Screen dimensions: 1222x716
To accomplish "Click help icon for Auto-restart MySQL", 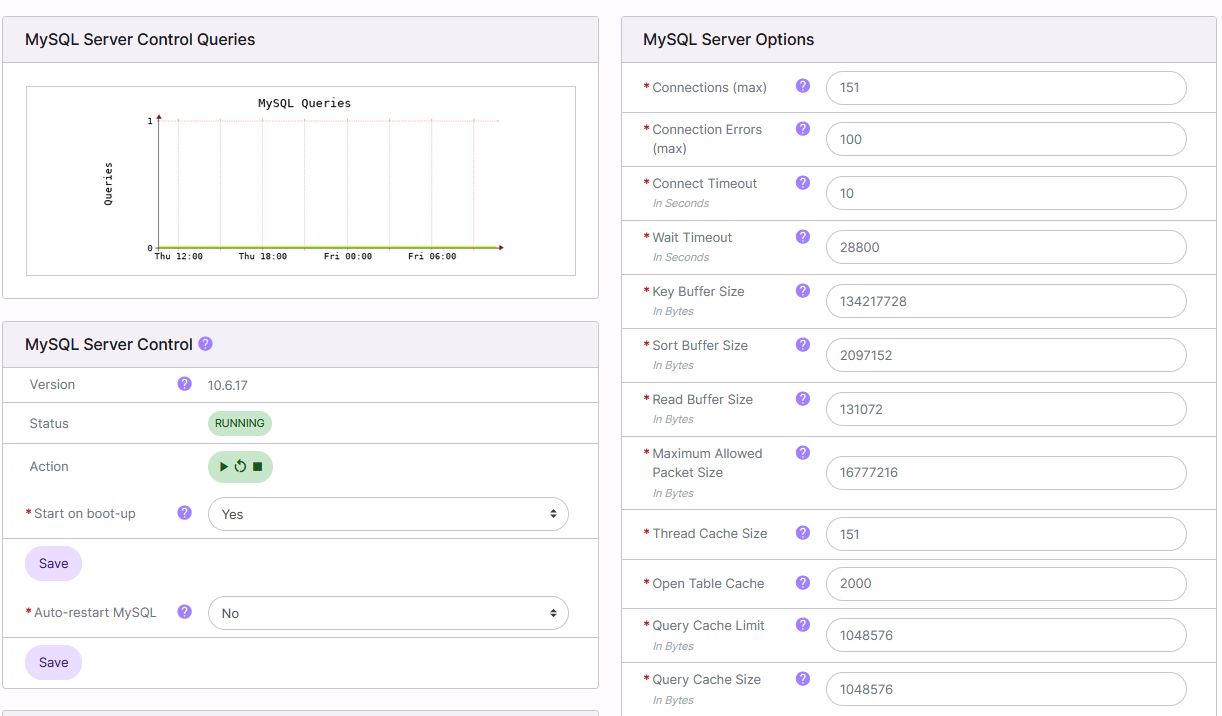I will pos(184,611).
